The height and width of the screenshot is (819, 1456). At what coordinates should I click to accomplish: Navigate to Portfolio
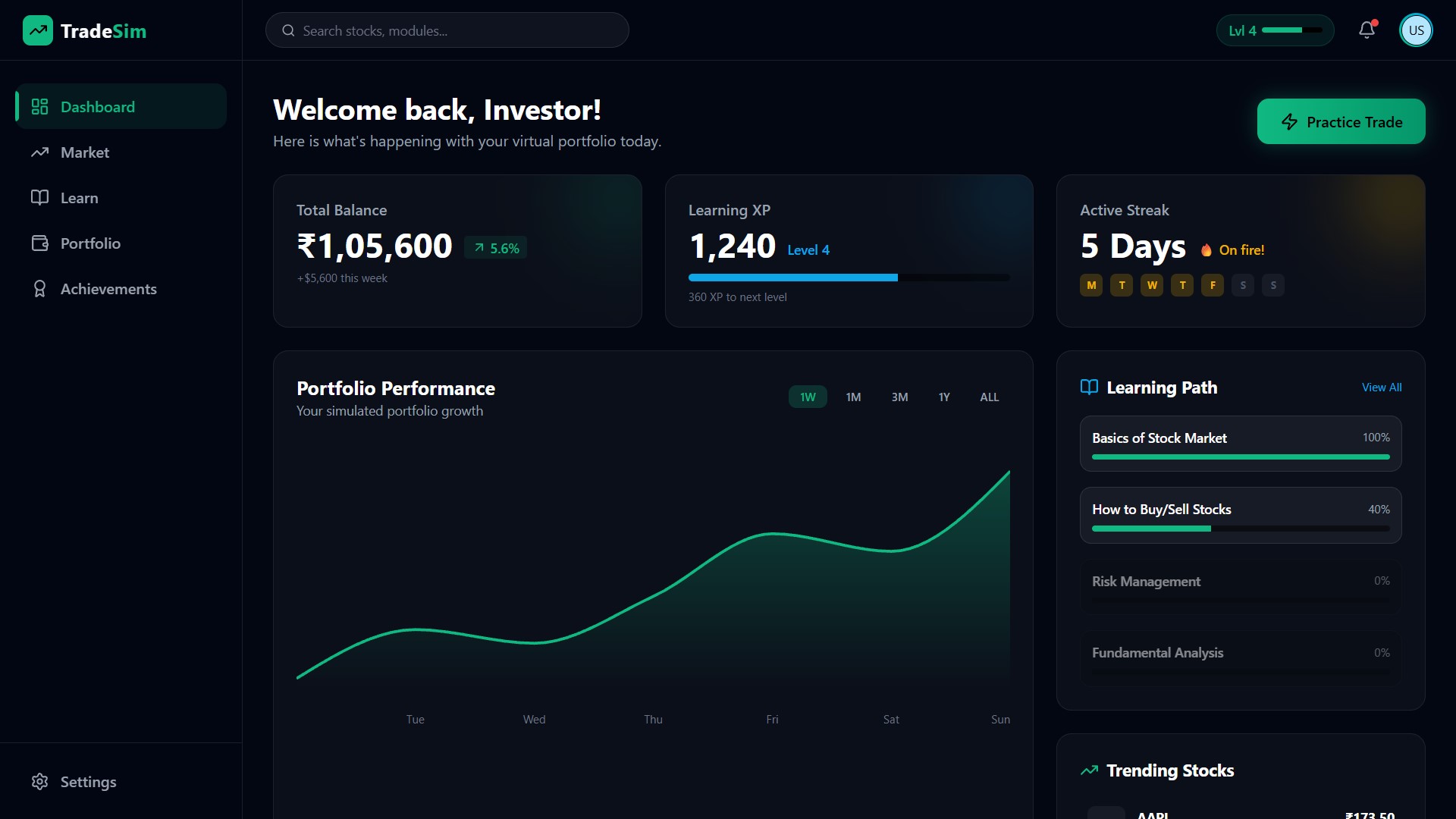tap(121, 243)
